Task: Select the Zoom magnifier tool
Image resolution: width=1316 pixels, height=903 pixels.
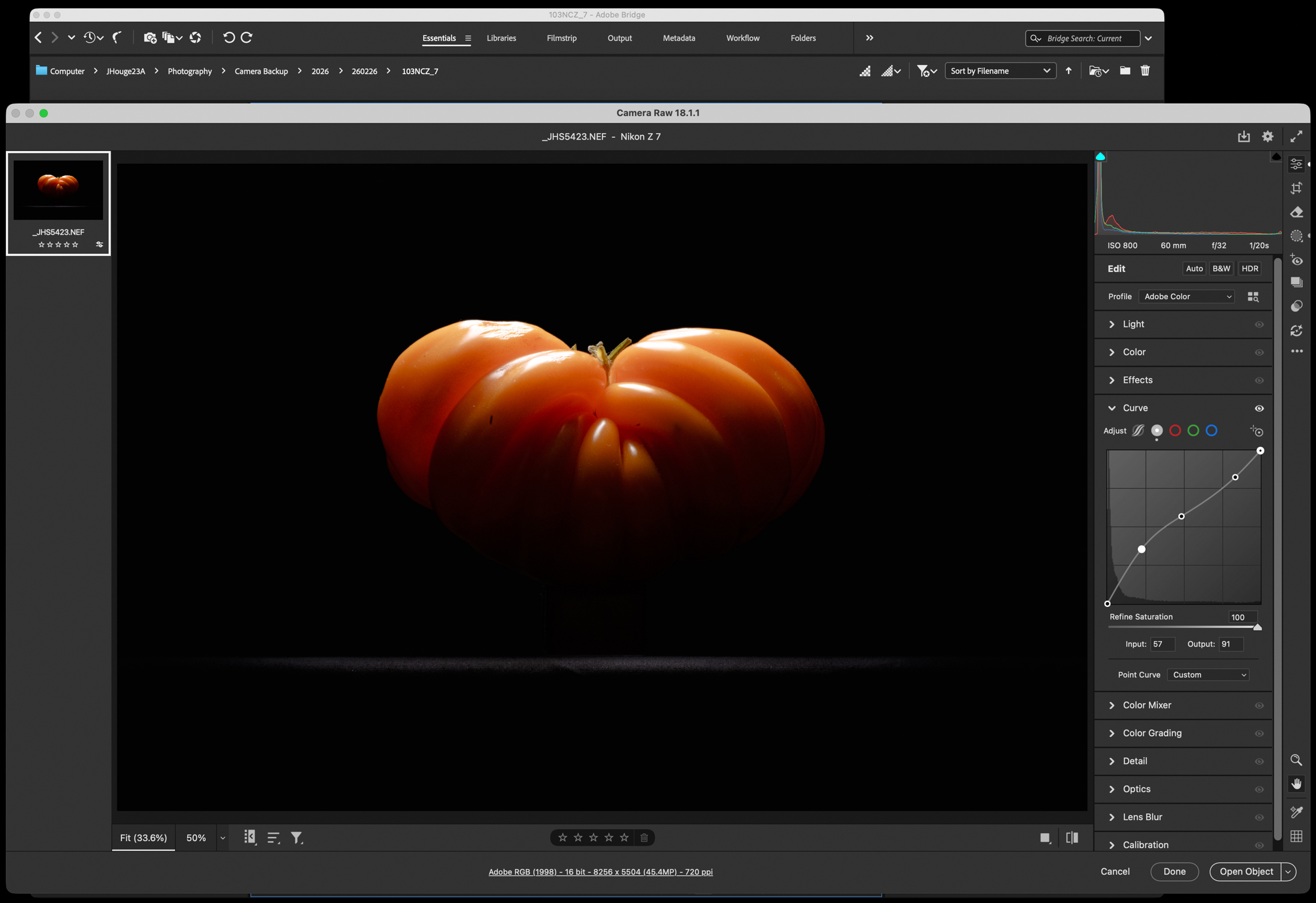Action: 1296,760
